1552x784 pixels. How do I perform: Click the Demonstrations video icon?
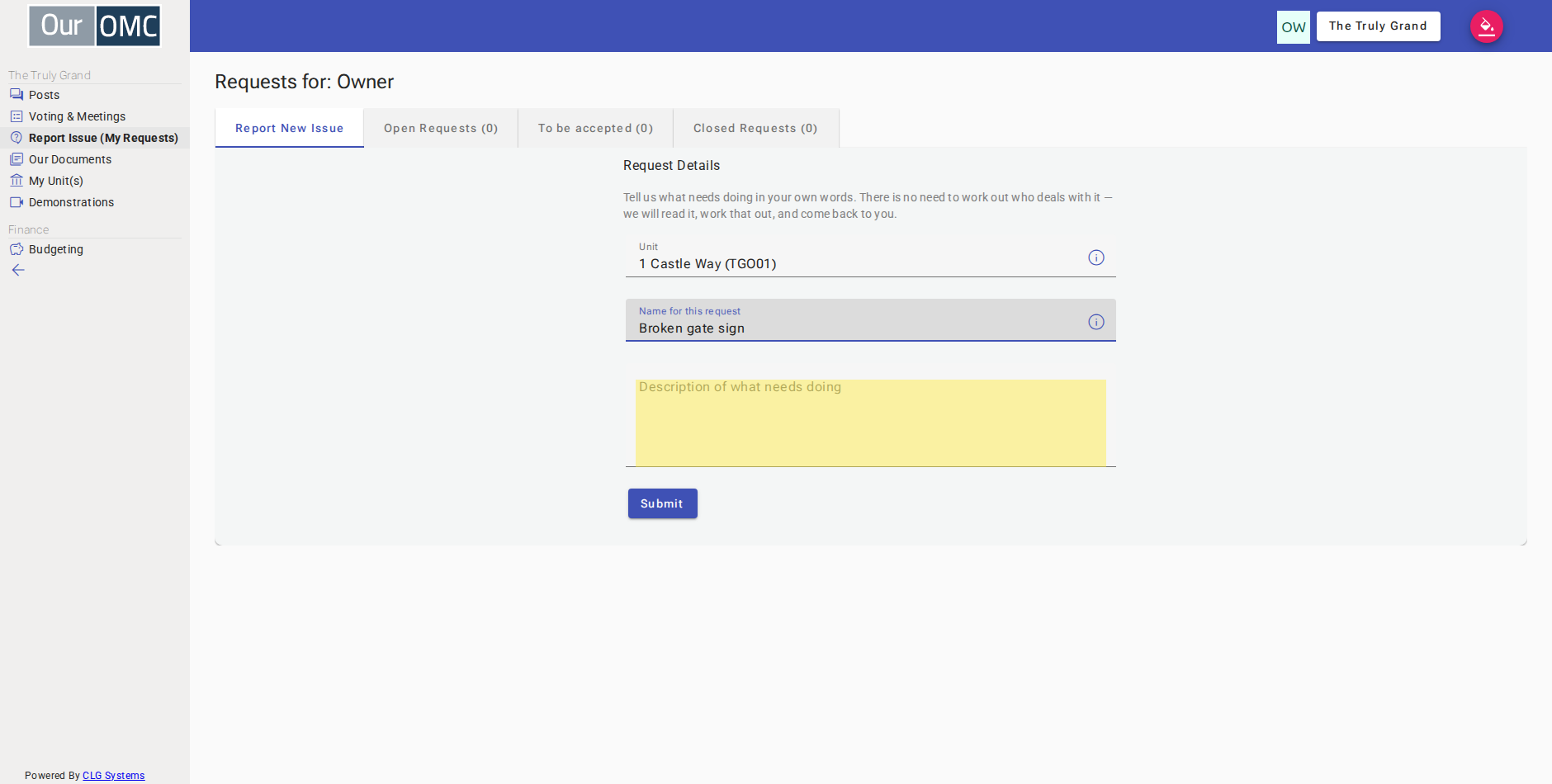17,202
